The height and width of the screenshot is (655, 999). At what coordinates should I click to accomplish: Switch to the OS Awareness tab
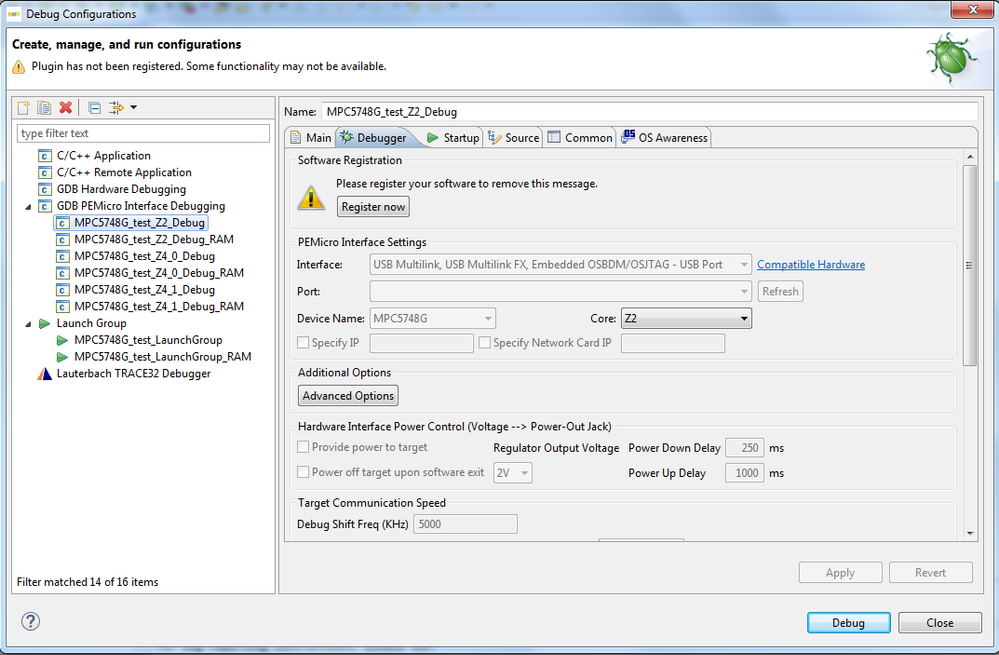(665, 138)
